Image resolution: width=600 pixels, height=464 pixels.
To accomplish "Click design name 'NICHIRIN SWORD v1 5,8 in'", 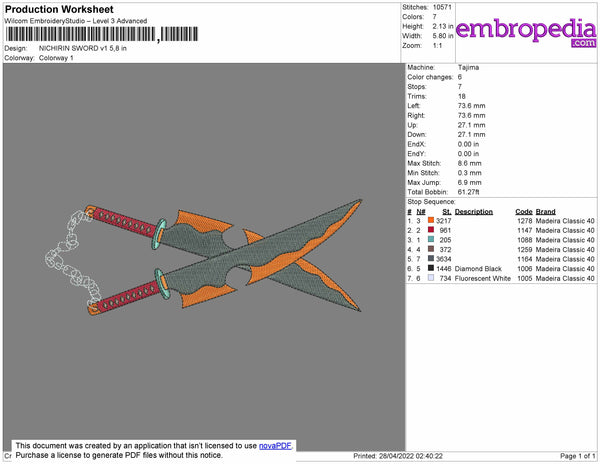I will [82, 48].
